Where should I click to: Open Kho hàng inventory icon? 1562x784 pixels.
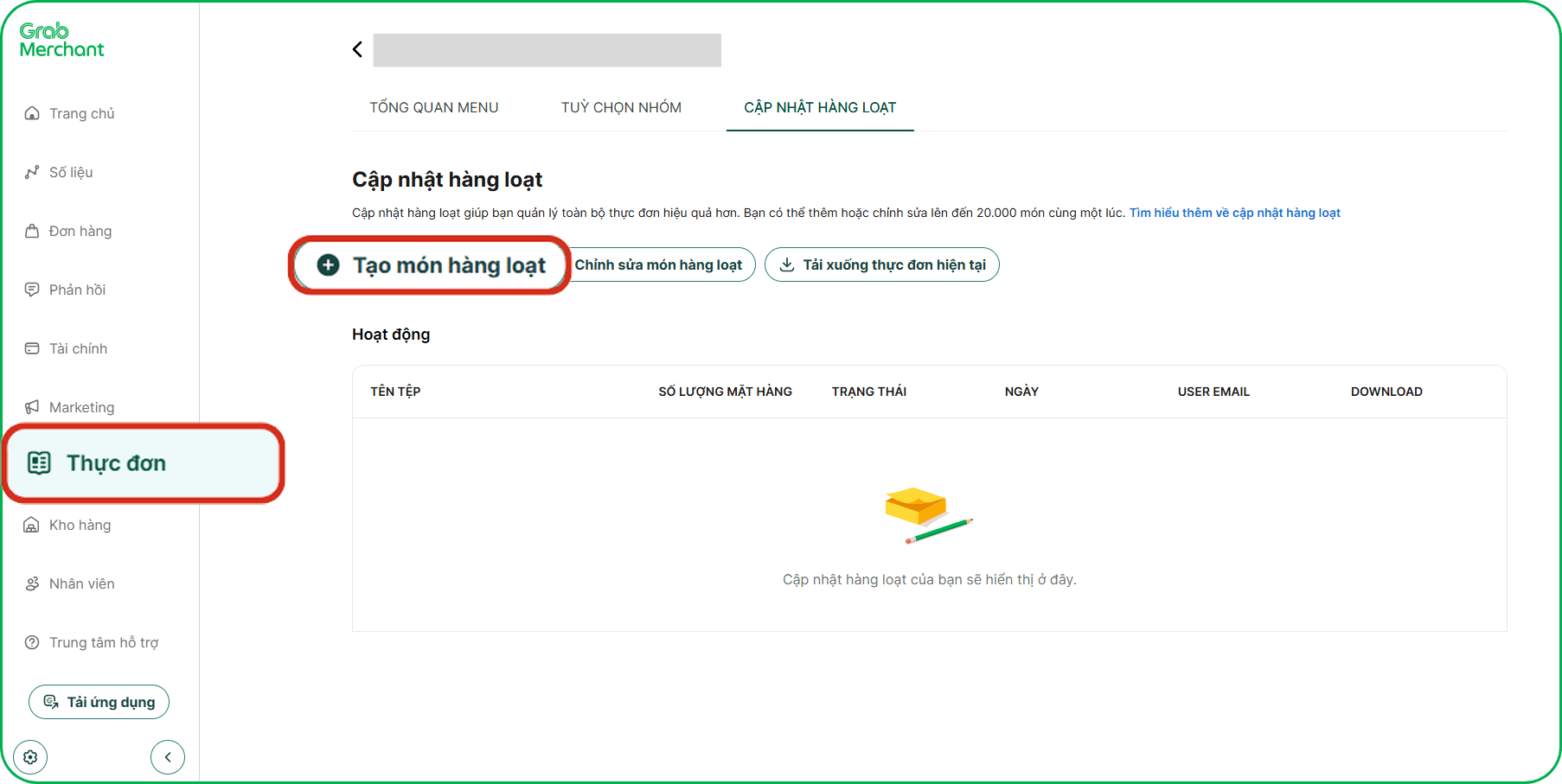click(32, 525)
